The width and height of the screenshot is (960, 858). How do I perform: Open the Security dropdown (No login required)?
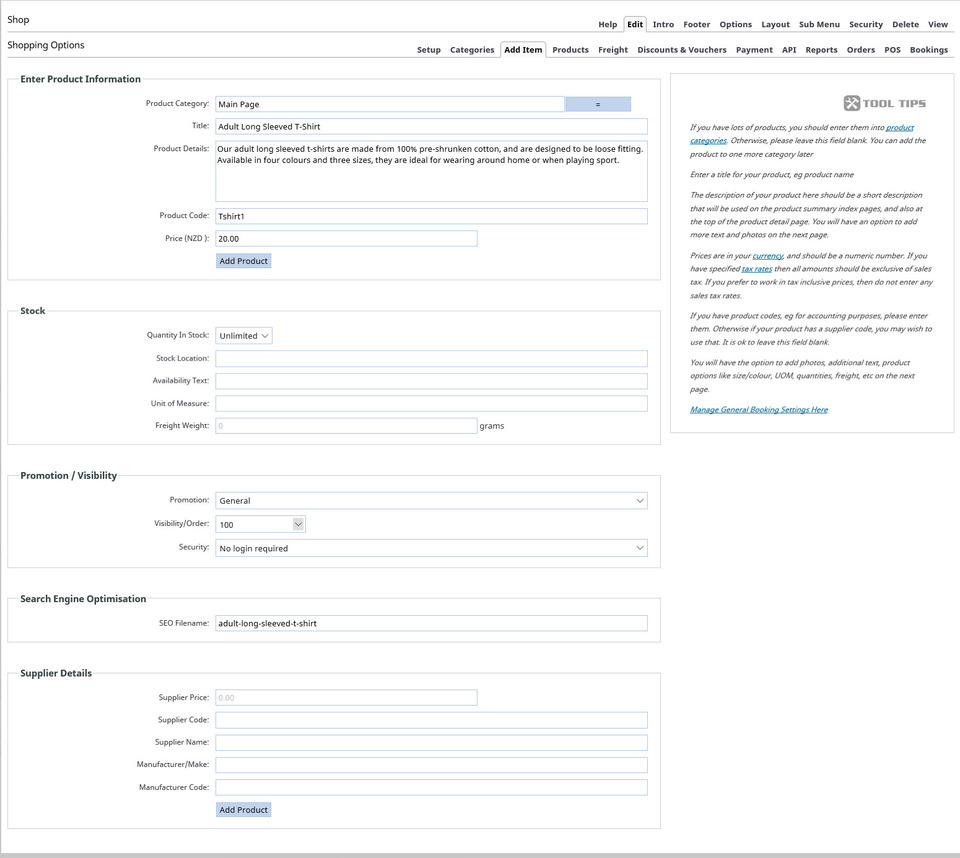[x=431, y=548]
